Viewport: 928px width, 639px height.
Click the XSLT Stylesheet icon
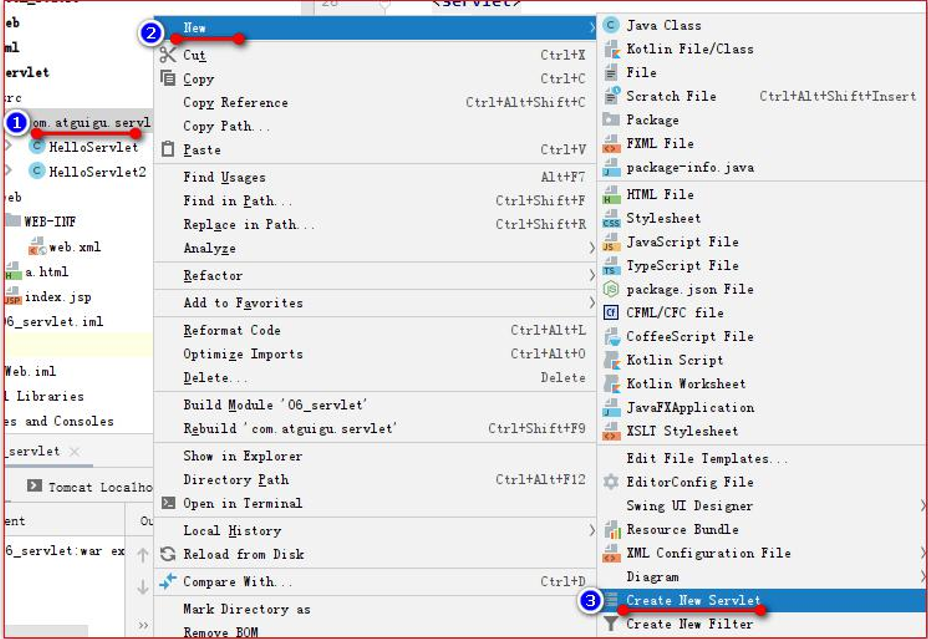pyautogui.click(x=611, y=431)
